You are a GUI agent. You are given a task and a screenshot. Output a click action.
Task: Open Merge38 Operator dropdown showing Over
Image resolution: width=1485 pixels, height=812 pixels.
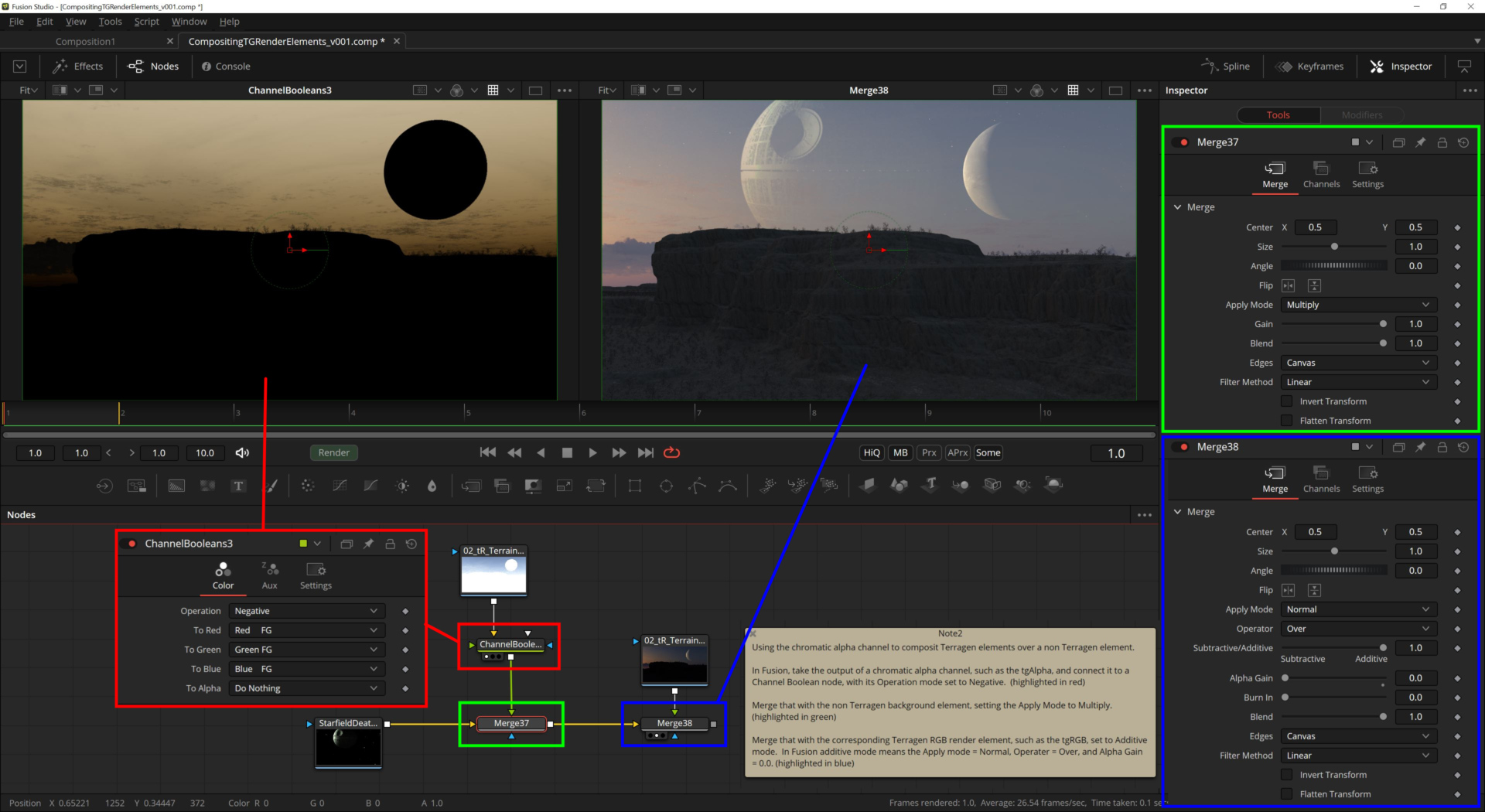coord(1358,629)
